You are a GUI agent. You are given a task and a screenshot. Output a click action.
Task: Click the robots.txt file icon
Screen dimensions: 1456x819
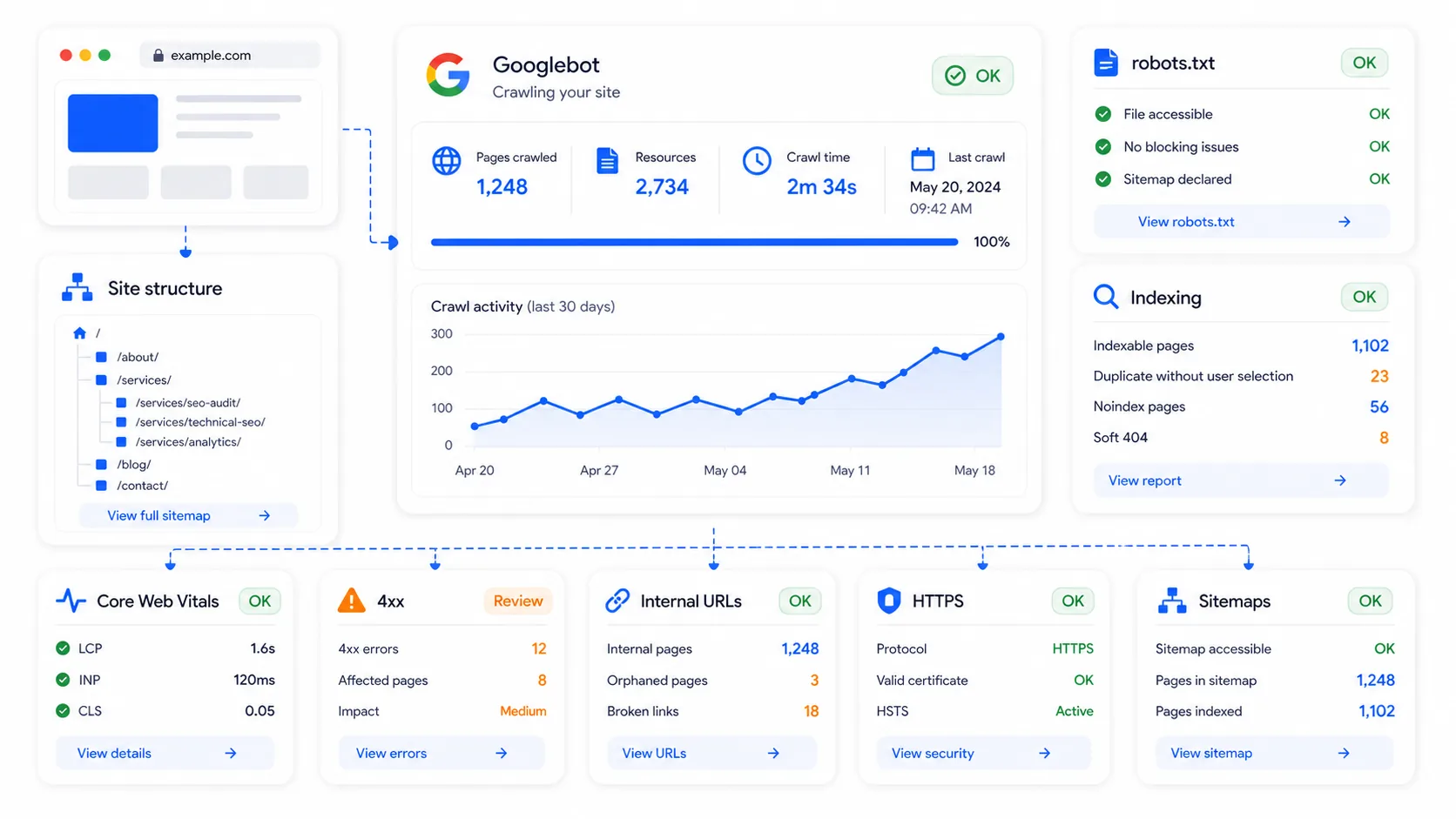pyautogui.click(x=1105, y=63)
